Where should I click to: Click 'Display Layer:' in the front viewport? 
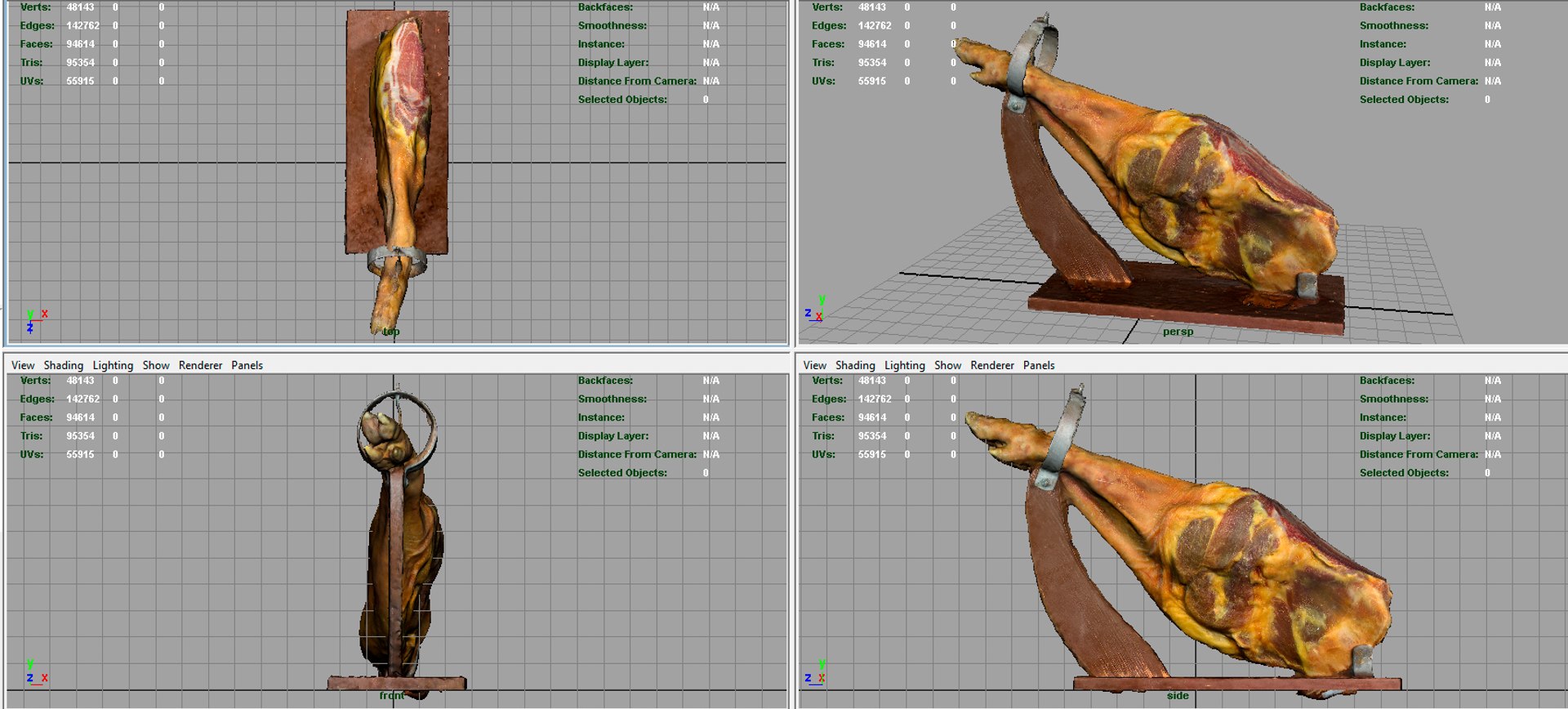tap(613, 436)
